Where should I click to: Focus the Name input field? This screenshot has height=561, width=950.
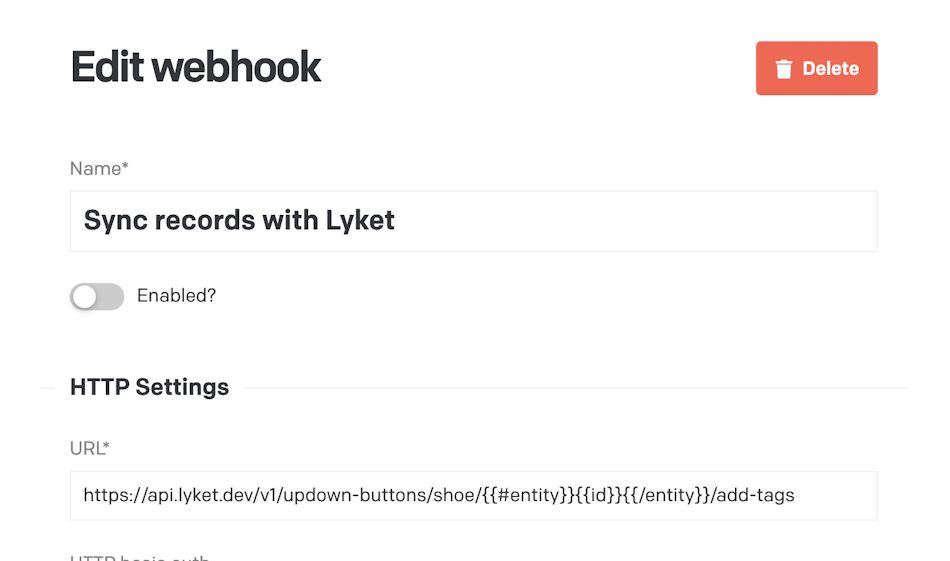(473, 221)
